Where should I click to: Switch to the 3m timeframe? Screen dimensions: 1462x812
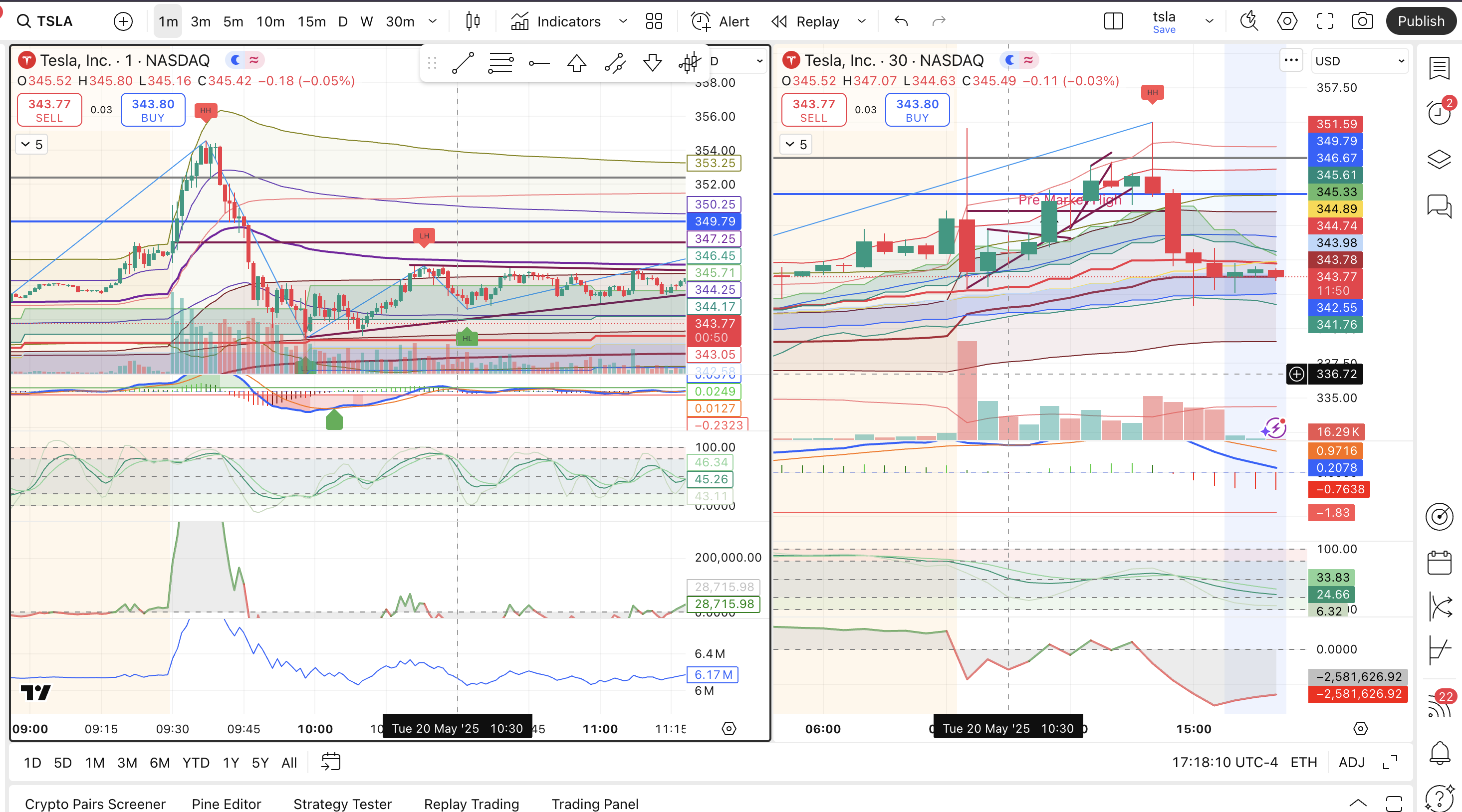[201, 21]
